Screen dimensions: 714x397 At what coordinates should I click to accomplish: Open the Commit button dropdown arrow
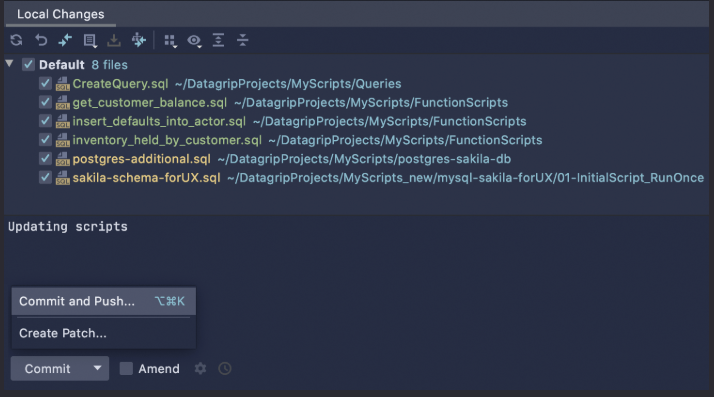coord(97,368)
